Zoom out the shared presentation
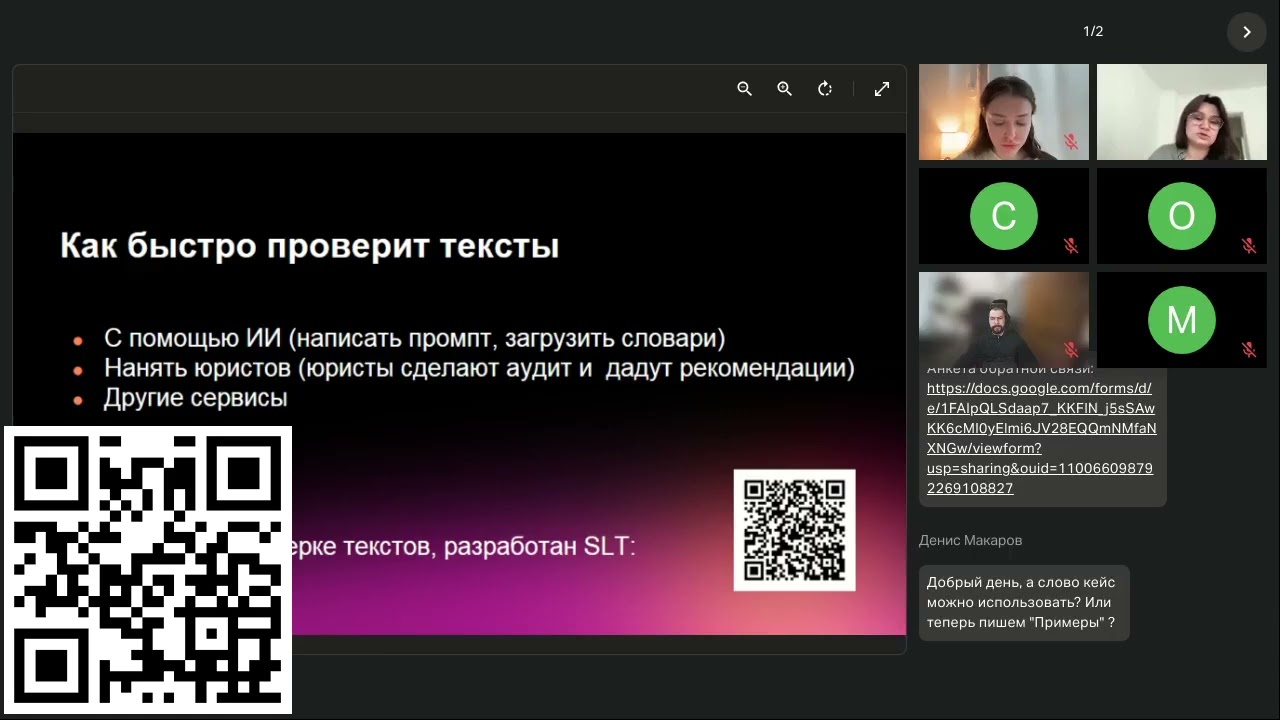The height and width of the screenshot is (720, 1280). pyautogui.click(x=744, y=89)
